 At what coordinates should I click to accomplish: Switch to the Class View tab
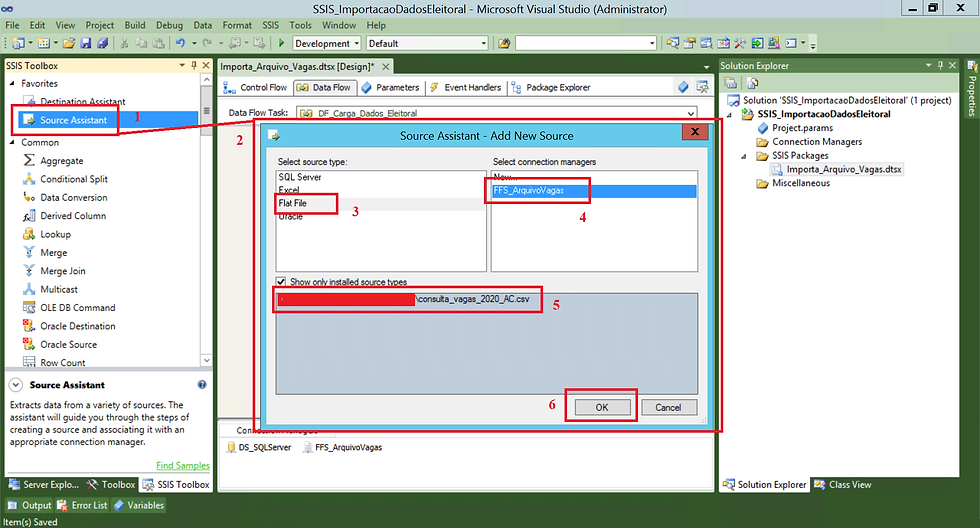(842, 484)
